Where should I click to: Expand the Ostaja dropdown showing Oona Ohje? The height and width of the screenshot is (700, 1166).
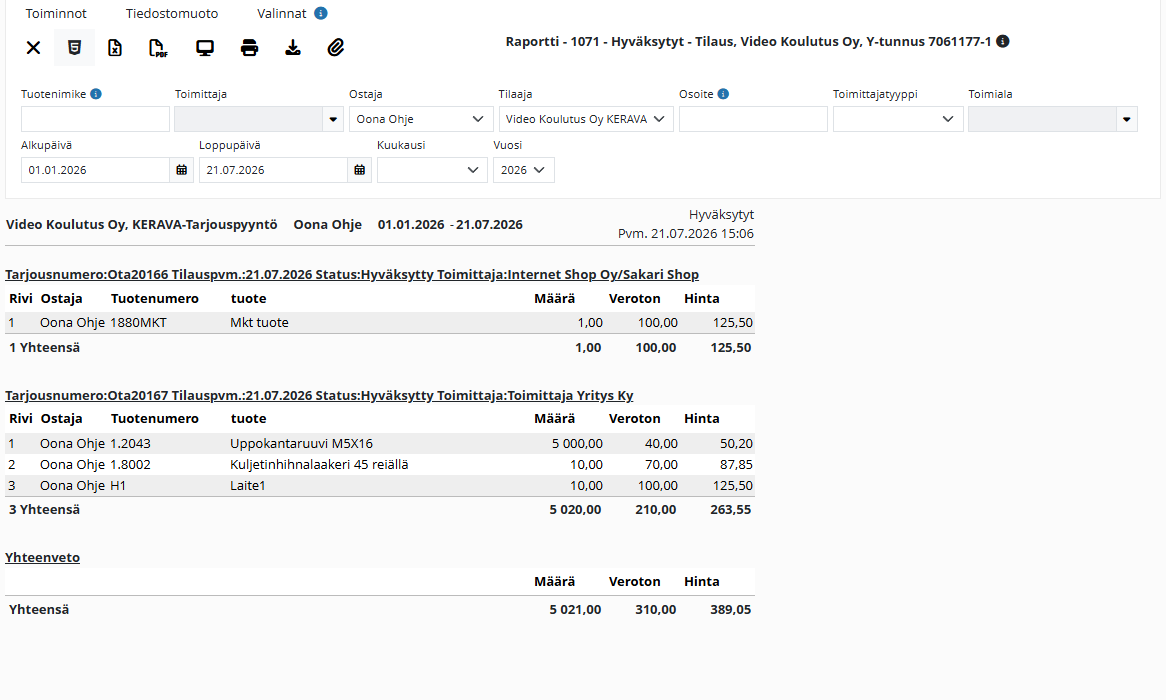coord(421,119)
